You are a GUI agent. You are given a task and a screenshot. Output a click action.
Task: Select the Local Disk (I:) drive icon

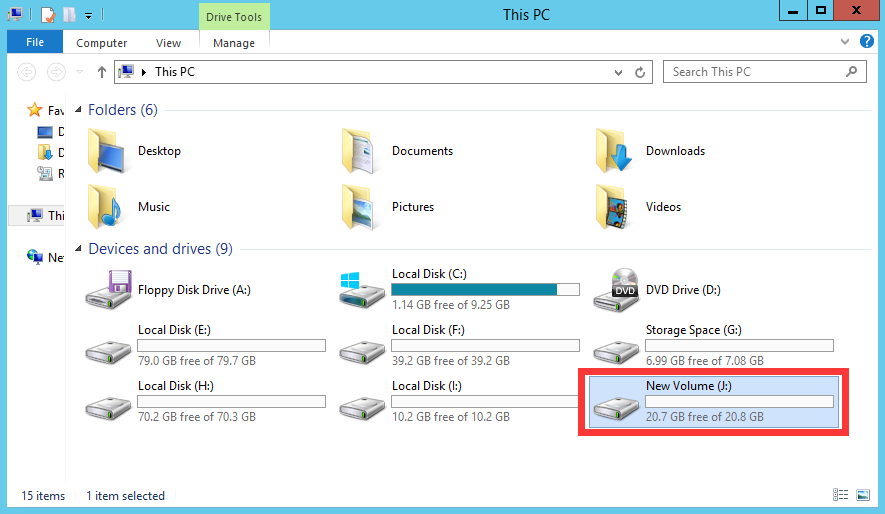click(x=362, y=407)
